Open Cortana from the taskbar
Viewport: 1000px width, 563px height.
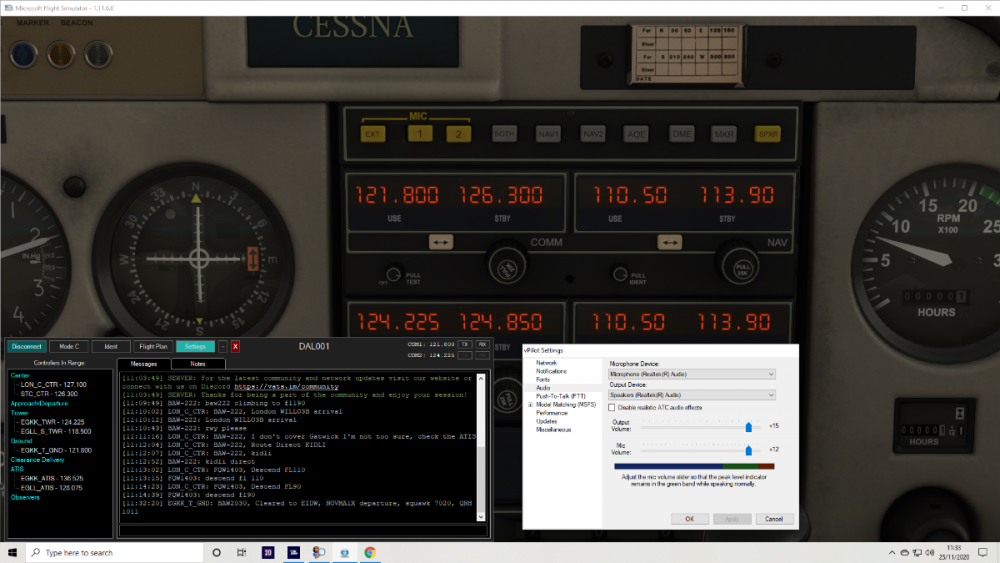tap(216, 552)
